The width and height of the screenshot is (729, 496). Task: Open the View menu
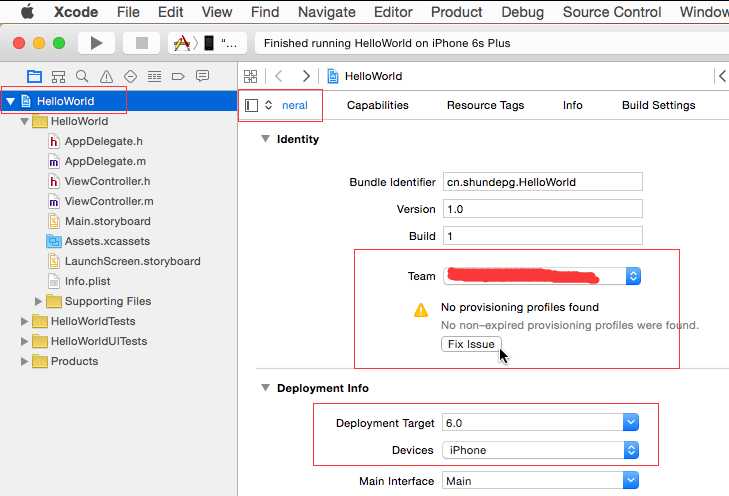(217, 12)
